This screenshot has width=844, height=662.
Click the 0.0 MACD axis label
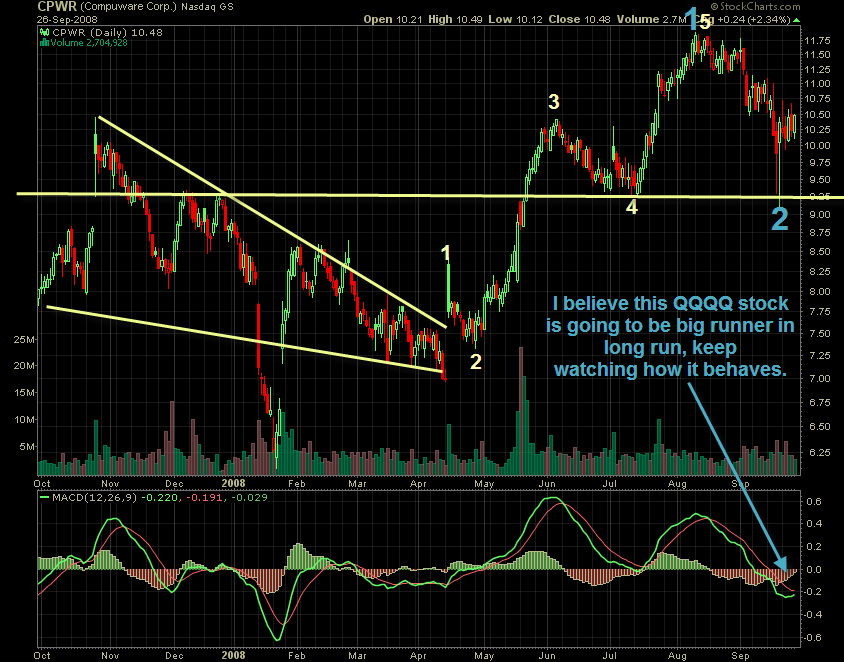point(814,569)
